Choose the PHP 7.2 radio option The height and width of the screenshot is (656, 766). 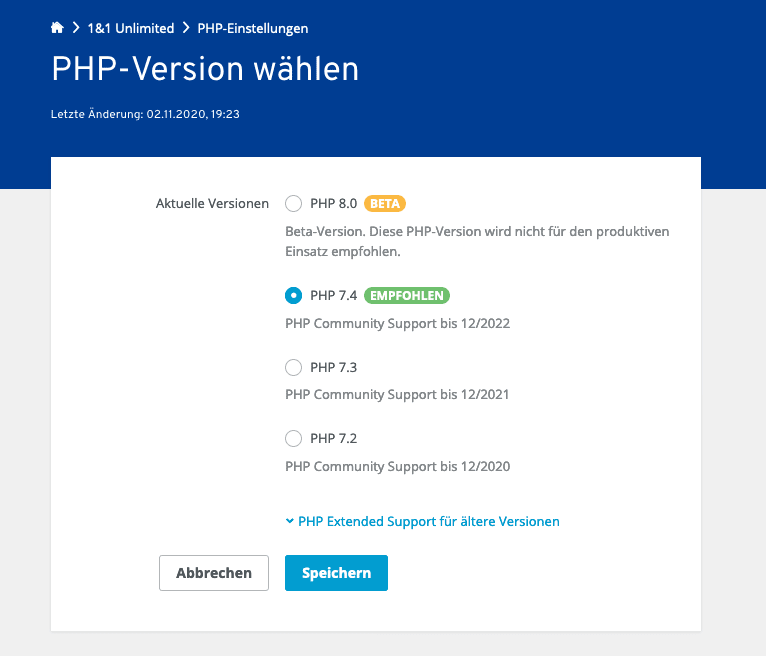pyautogui.click(x=294, y=439)
